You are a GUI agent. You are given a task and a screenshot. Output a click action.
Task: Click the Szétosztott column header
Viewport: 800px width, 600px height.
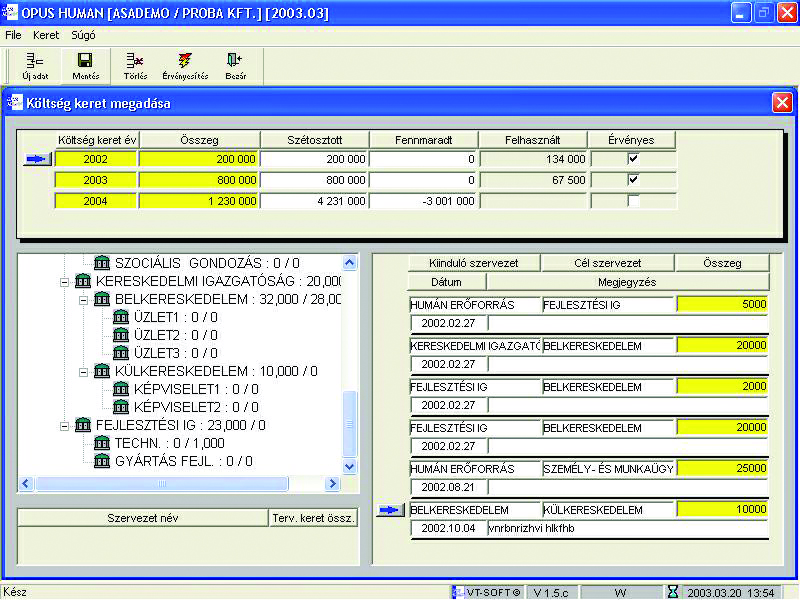(314, 140)
